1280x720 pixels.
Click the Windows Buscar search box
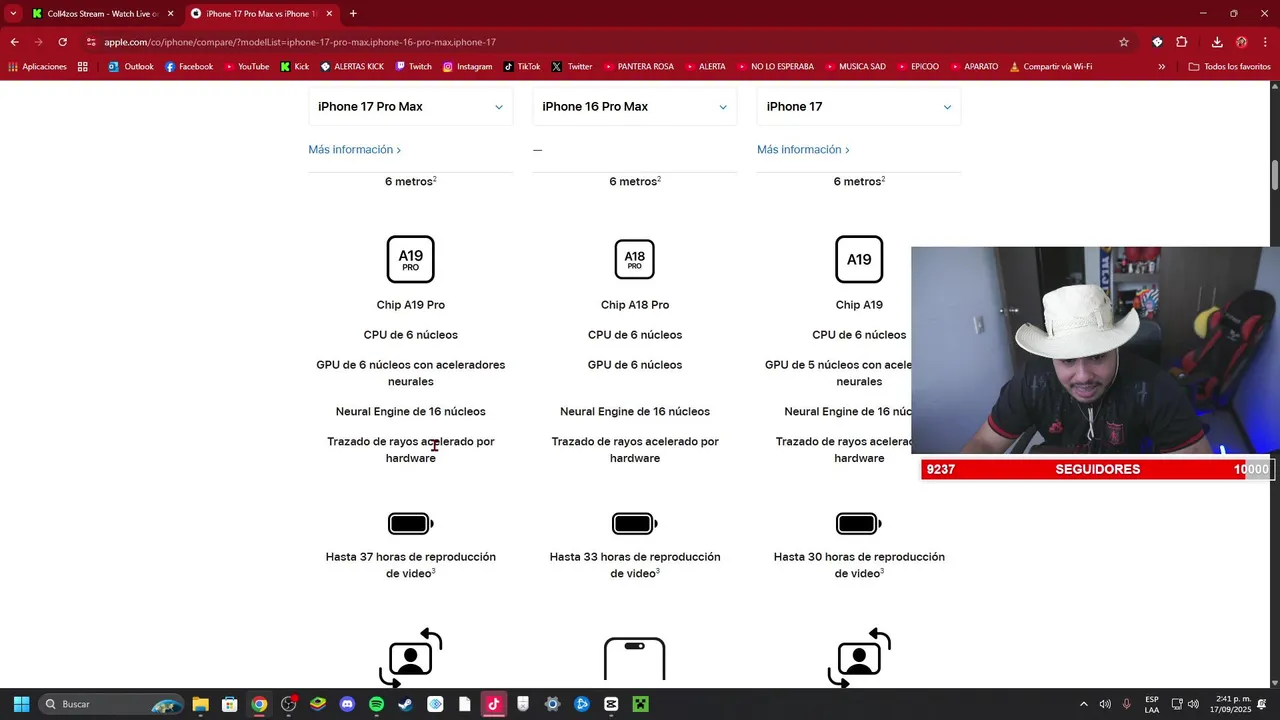(111, 704)
